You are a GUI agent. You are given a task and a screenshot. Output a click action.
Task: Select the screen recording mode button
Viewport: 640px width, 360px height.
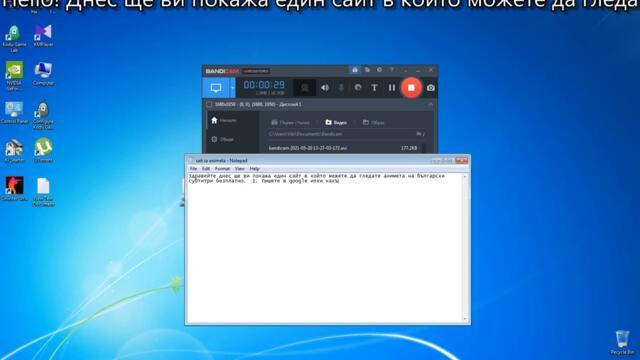click(x=216, y=88)
